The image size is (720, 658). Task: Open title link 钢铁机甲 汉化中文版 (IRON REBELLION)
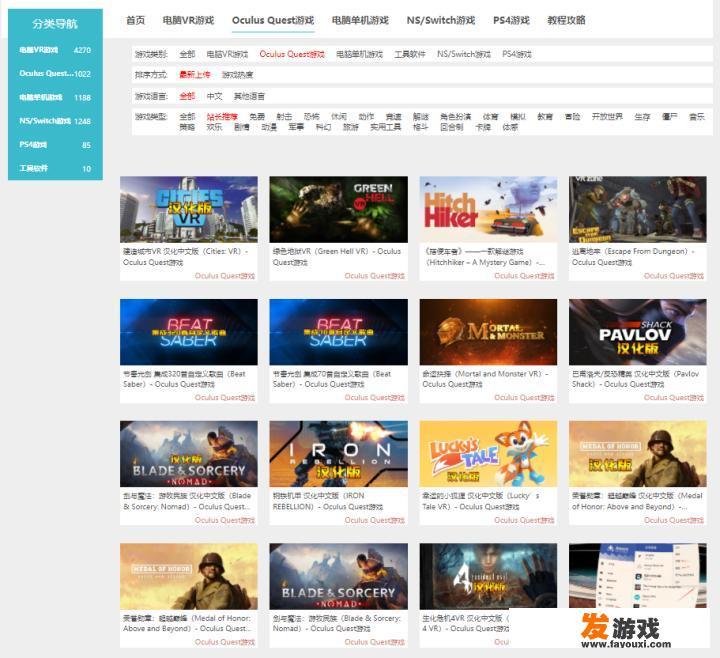pos(328,501)
